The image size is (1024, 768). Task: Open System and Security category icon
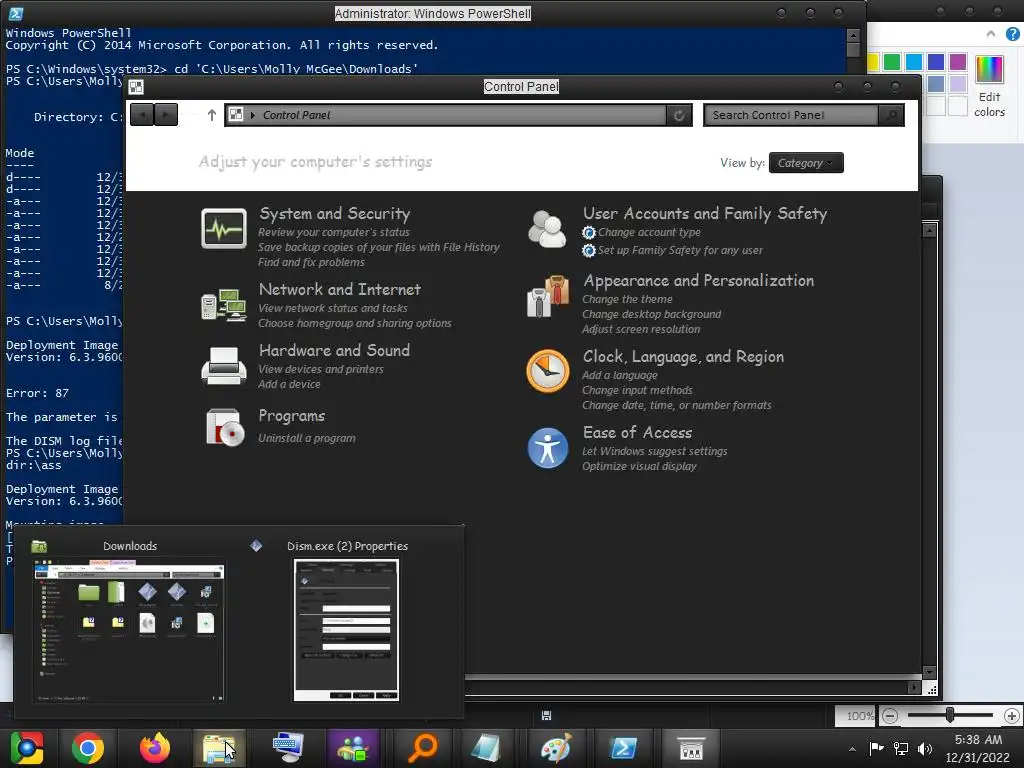point(223,229)
